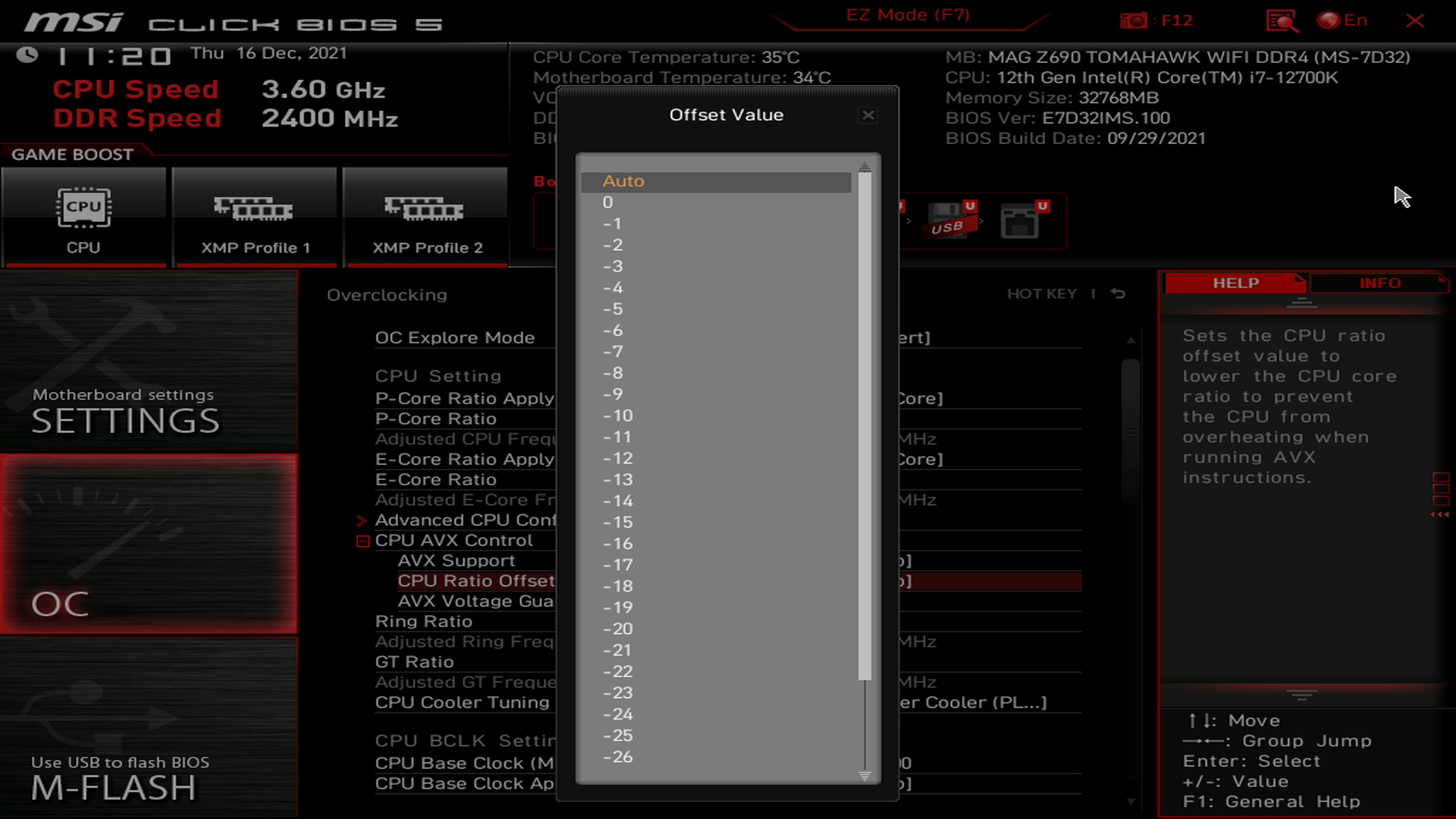Open the BIOS search magnifier icon
This screenshot has width=1456, height=819.
[x=1281, y=20]
